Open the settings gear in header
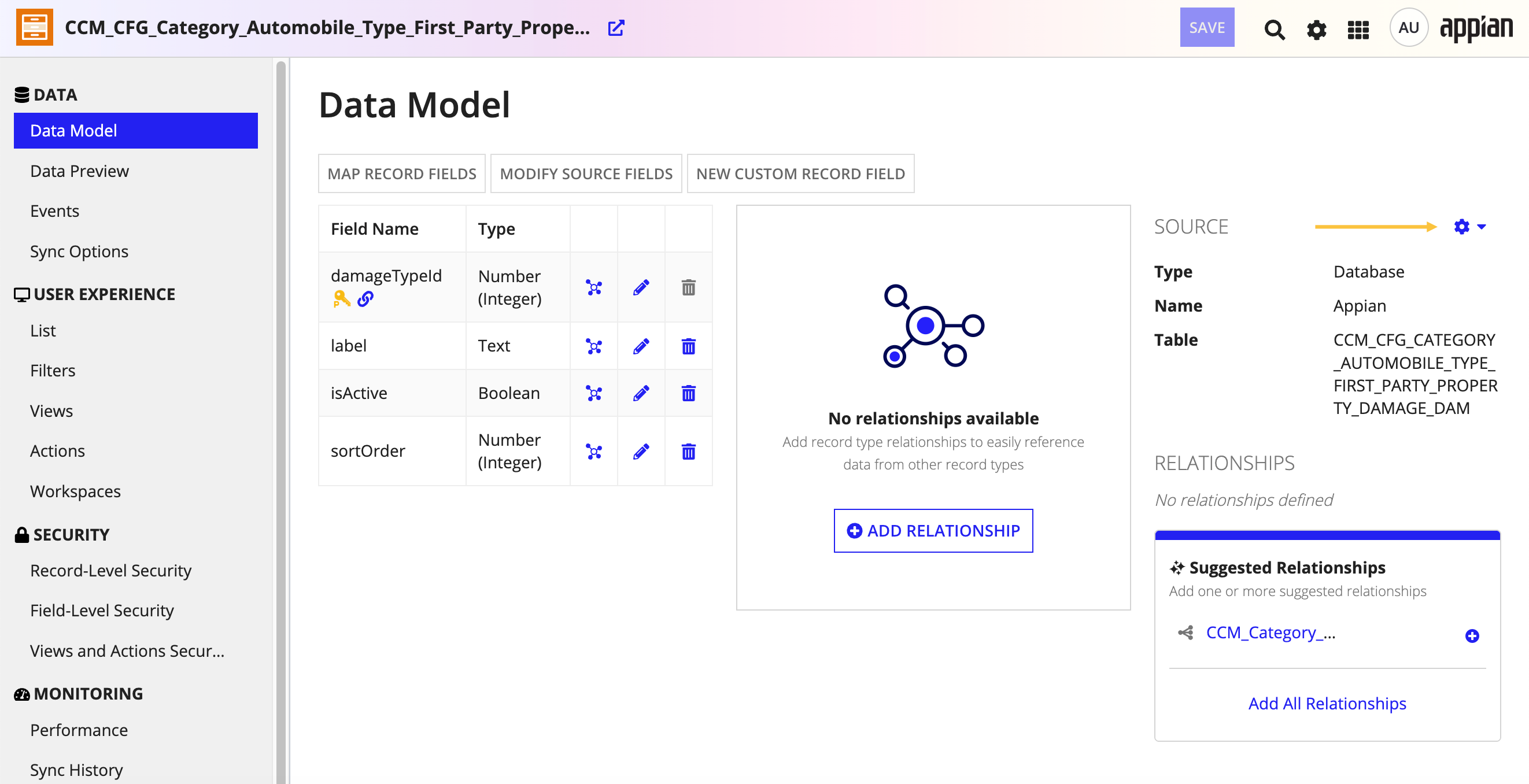This screenshot has width=1529, height=784. click(x=1316, y=29)
